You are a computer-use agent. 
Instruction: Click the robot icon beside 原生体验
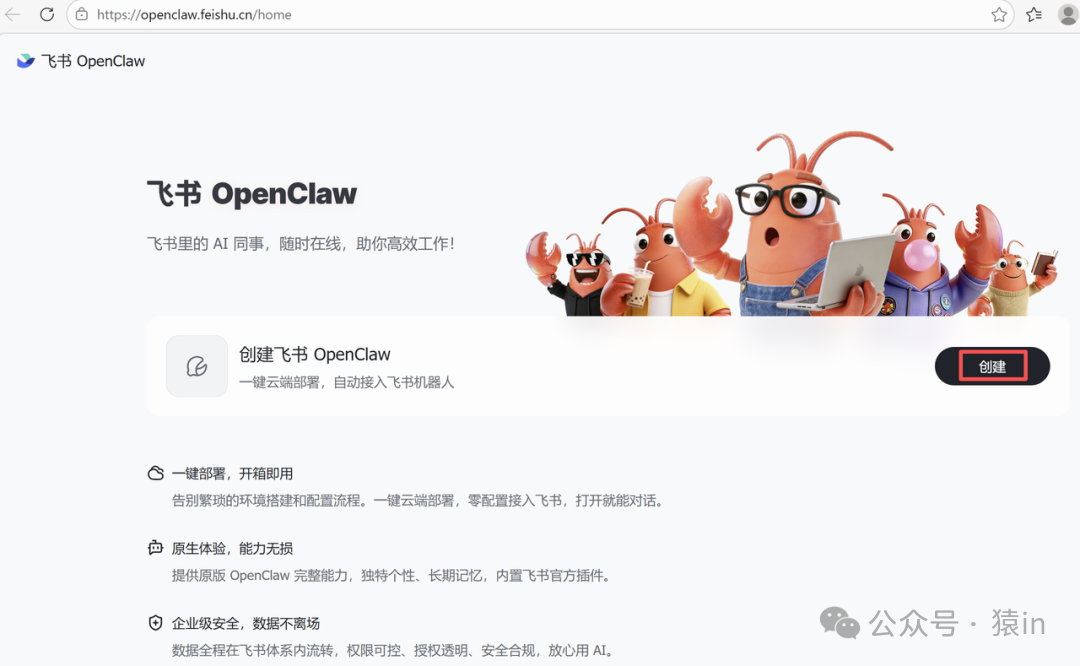click(x=156, y=548)
